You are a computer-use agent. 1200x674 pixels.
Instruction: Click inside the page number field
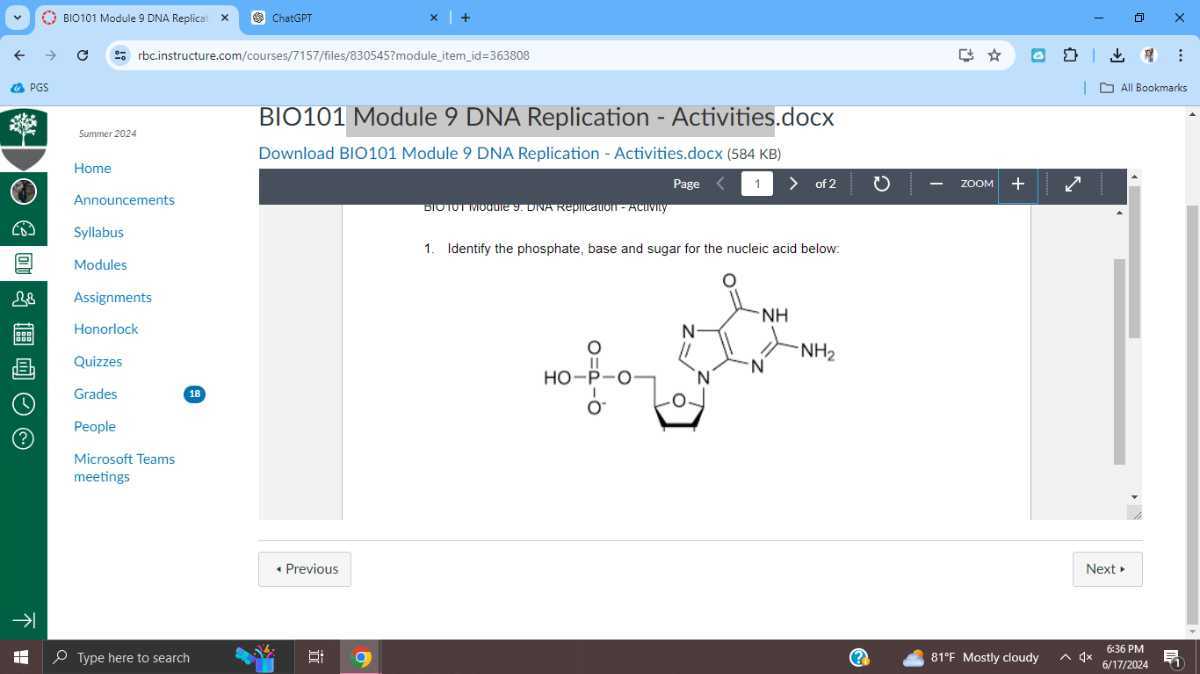(x=757, y=183)
